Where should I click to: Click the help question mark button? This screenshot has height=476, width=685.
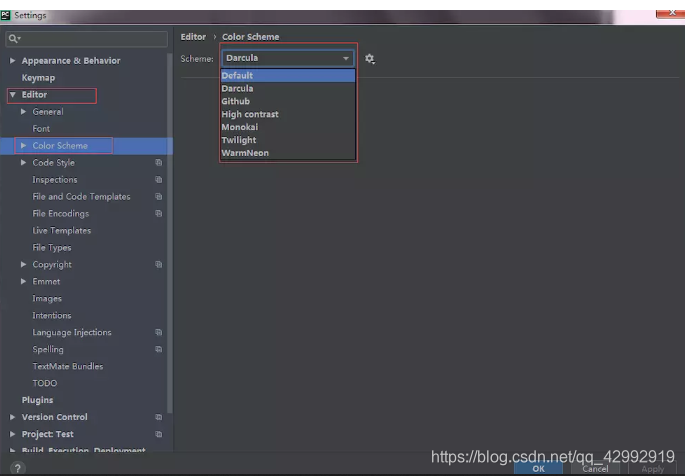point(17,468)
